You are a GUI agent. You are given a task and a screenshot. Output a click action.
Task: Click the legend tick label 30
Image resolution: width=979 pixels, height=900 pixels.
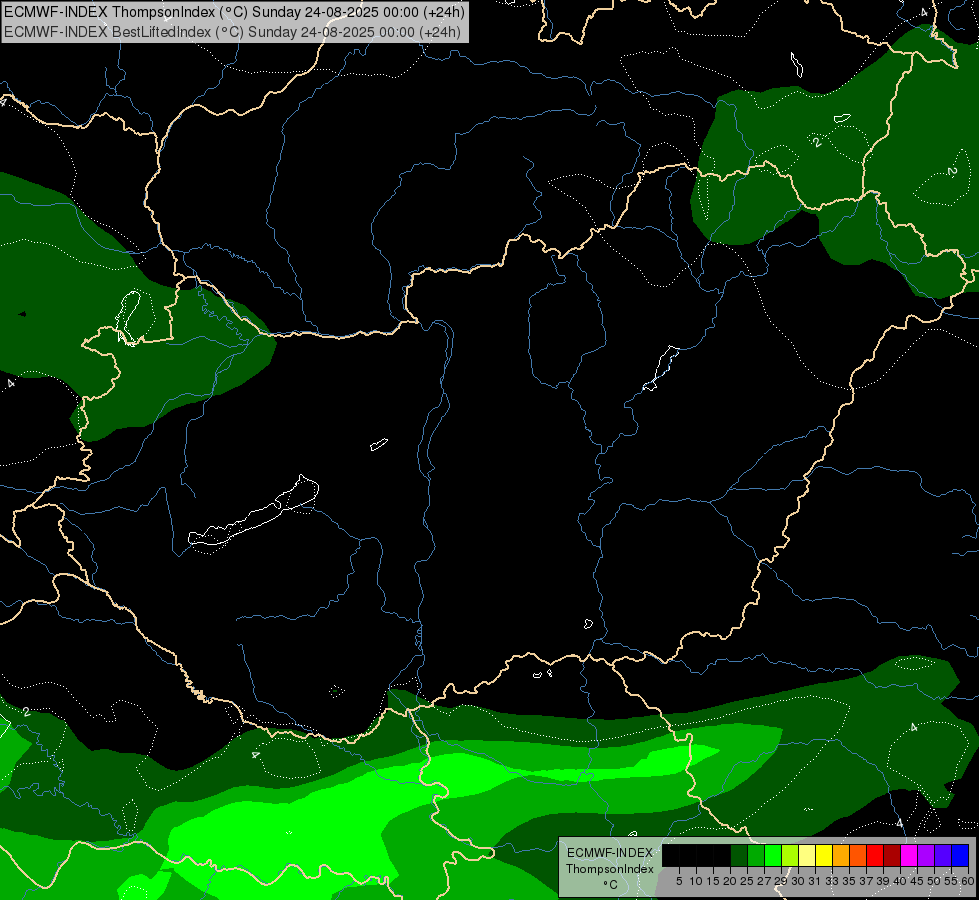[798, 881]
